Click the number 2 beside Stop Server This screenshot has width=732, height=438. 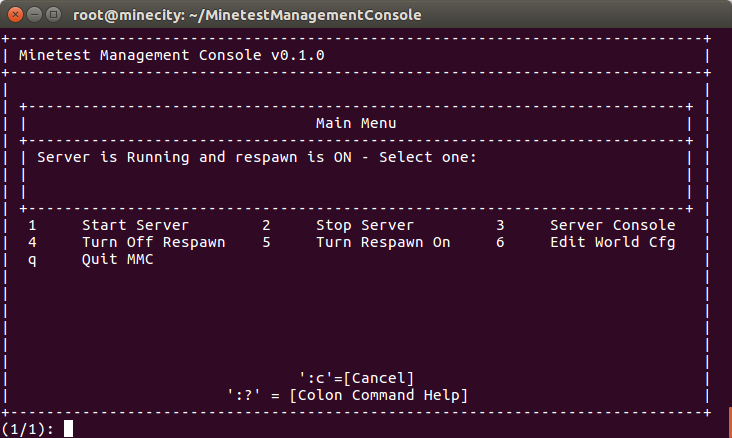(266, 225)
